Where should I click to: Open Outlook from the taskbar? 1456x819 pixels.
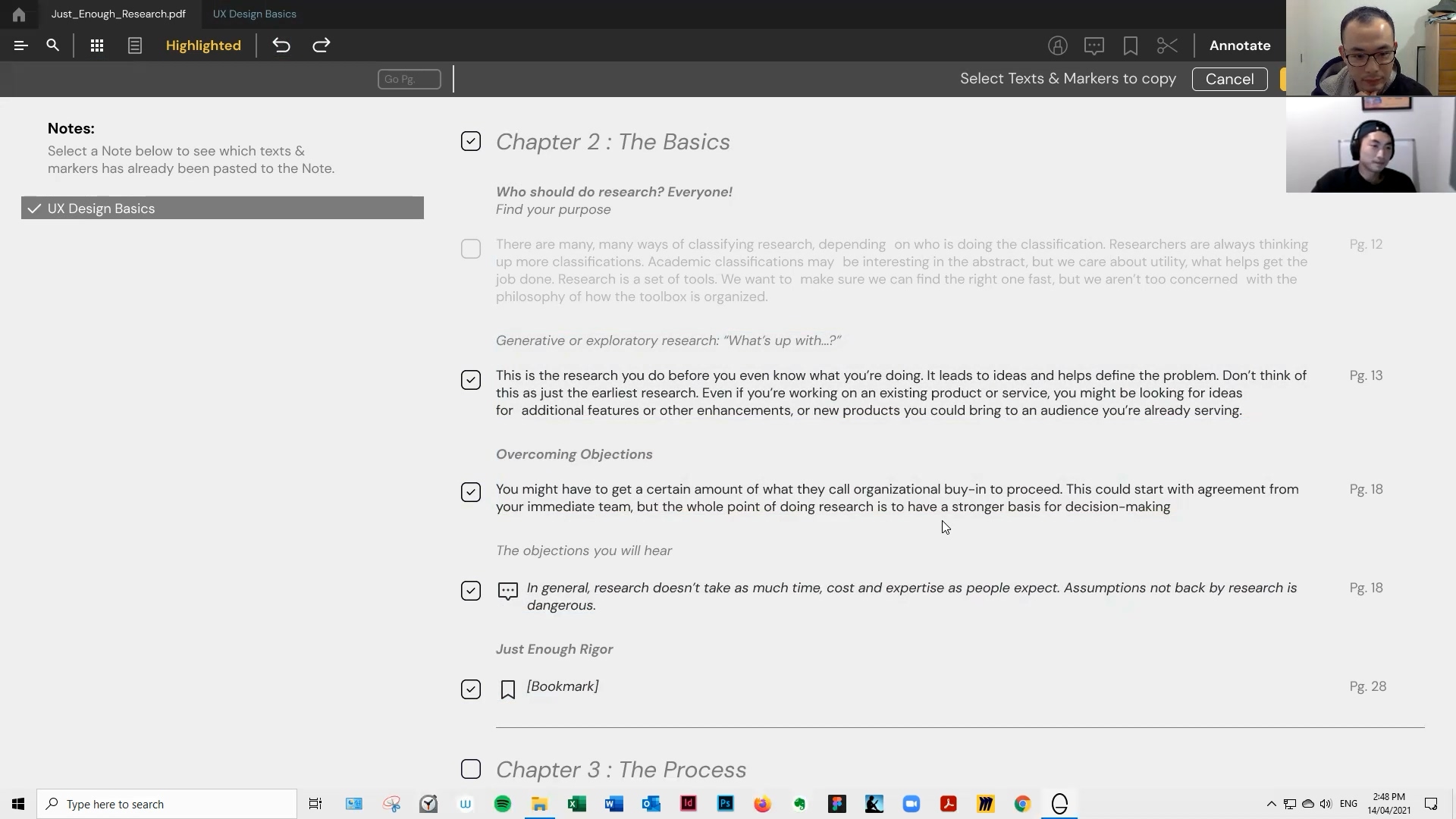pos(651,804)
